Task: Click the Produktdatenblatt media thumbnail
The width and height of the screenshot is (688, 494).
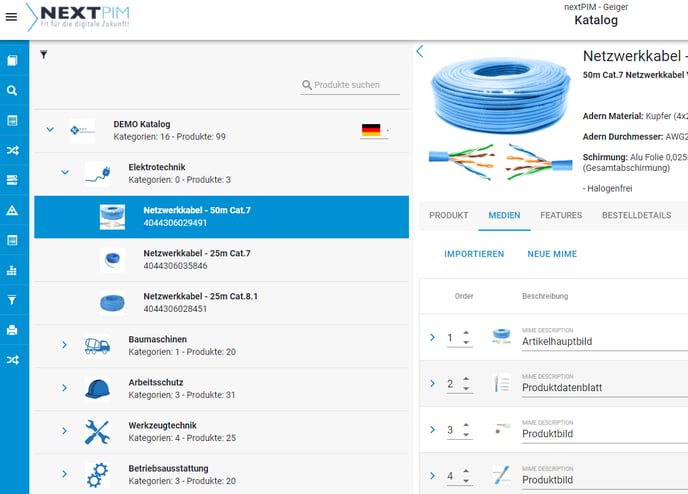Action: click(x=502, y=383)
